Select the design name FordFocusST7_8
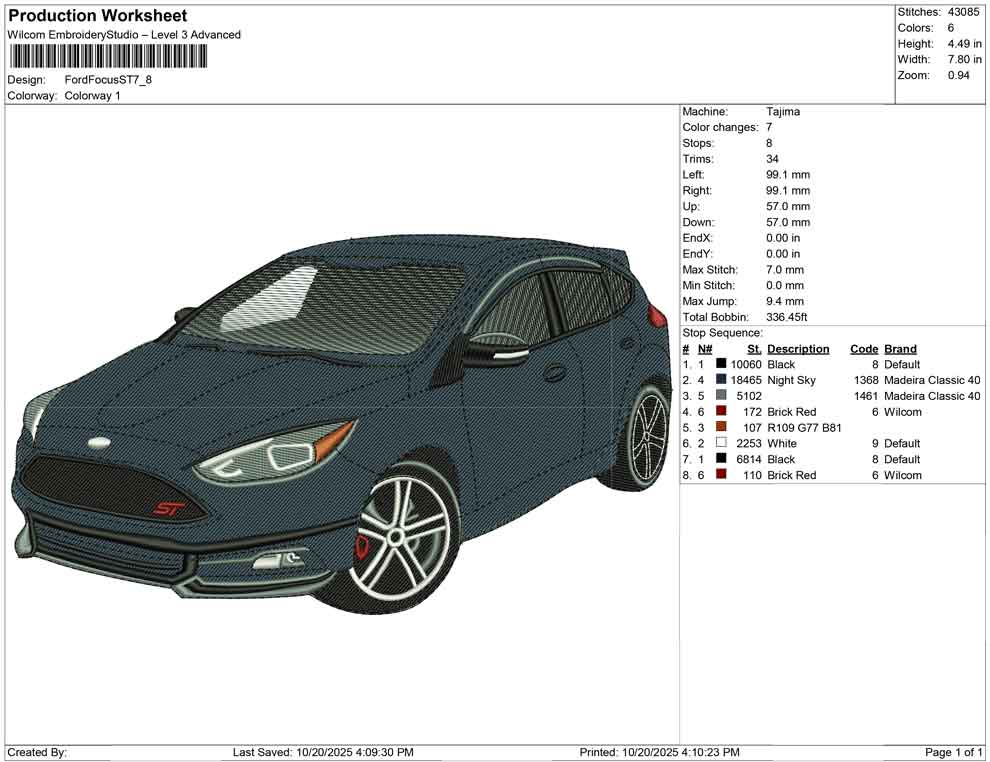The width and height of the screenshot is (990, 762). [108, 80]
